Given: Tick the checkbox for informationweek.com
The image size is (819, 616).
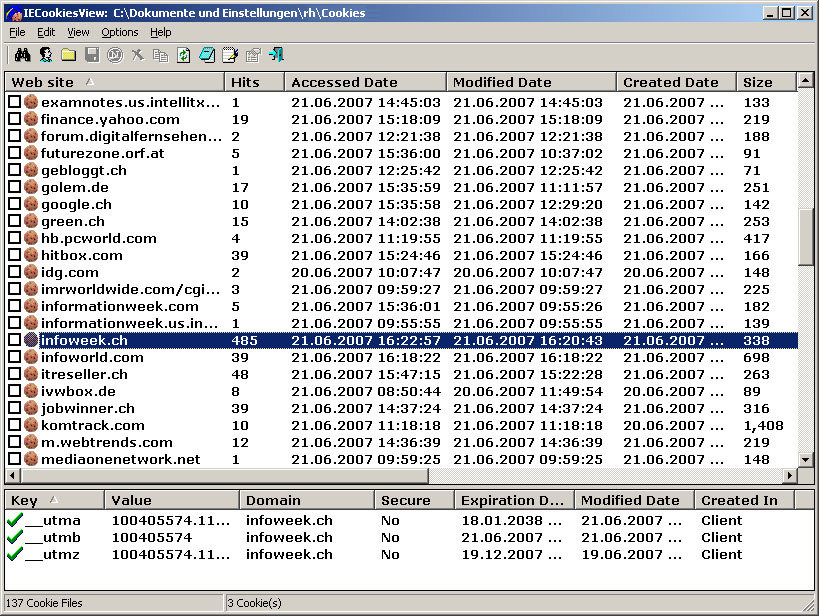Looking at the screenshot, I should pos(15,306).
